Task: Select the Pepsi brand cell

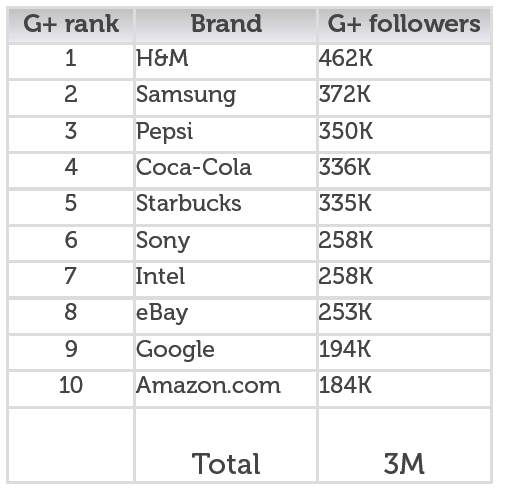Action: (226, 134)
